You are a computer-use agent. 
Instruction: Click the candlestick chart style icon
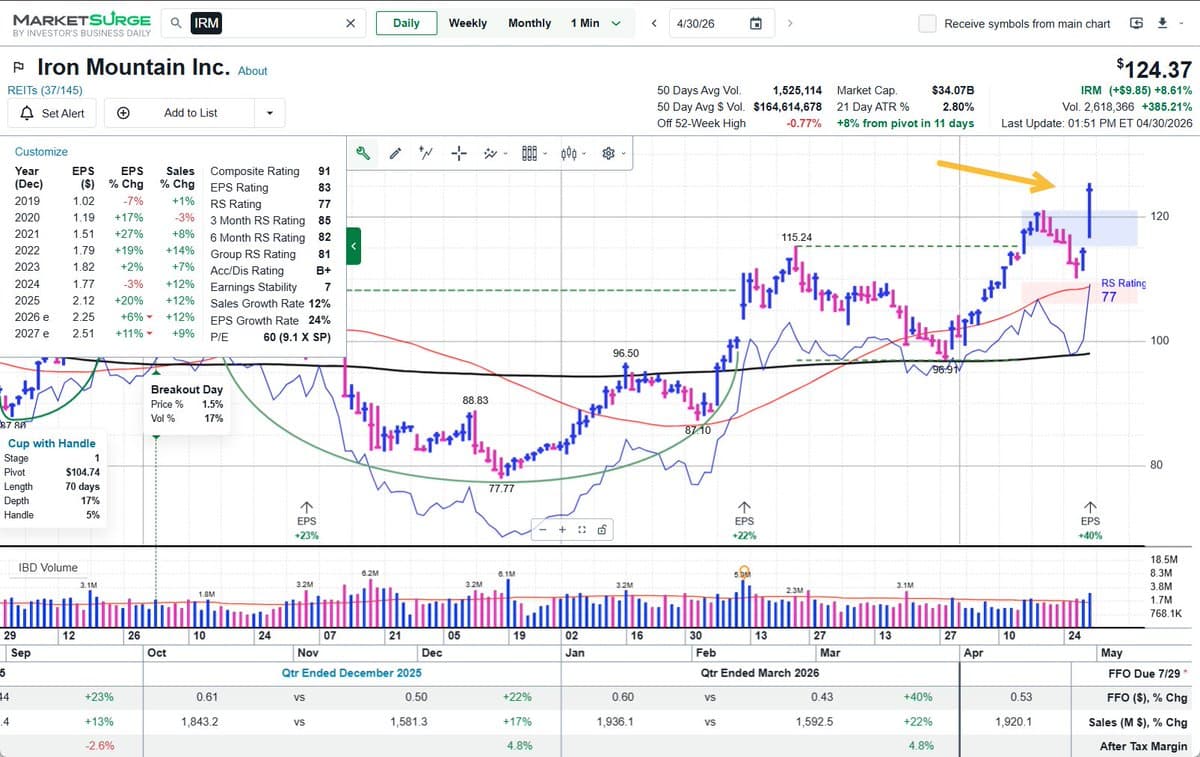569,153
